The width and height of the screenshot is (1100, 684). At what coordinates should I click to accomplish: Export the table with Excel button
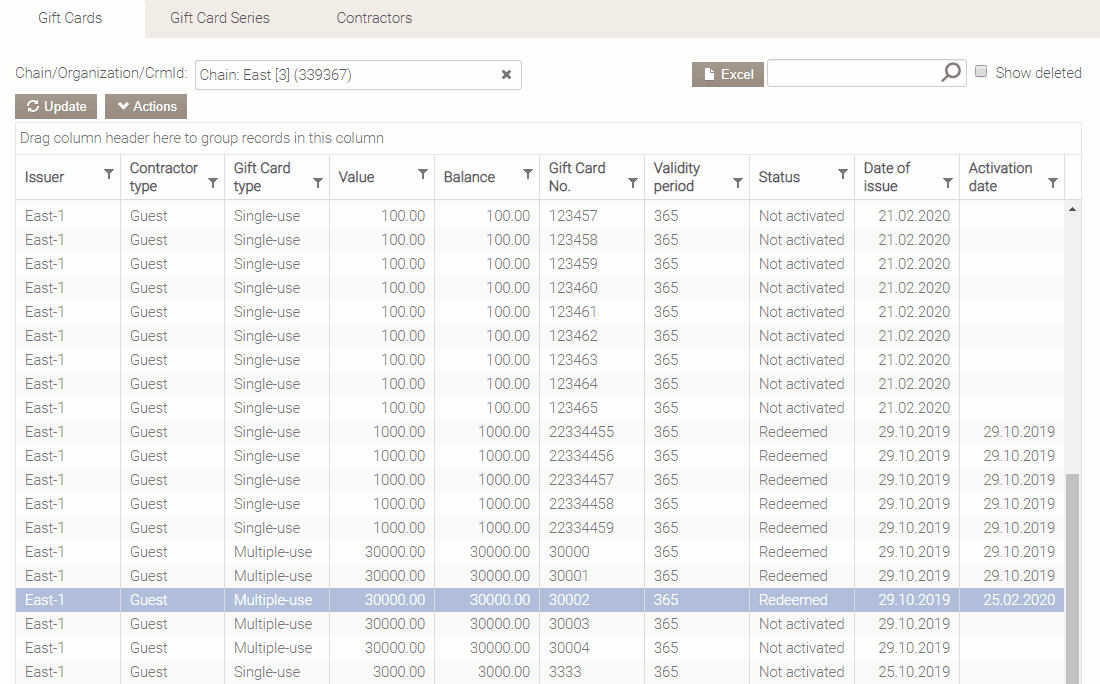point(728,74)
